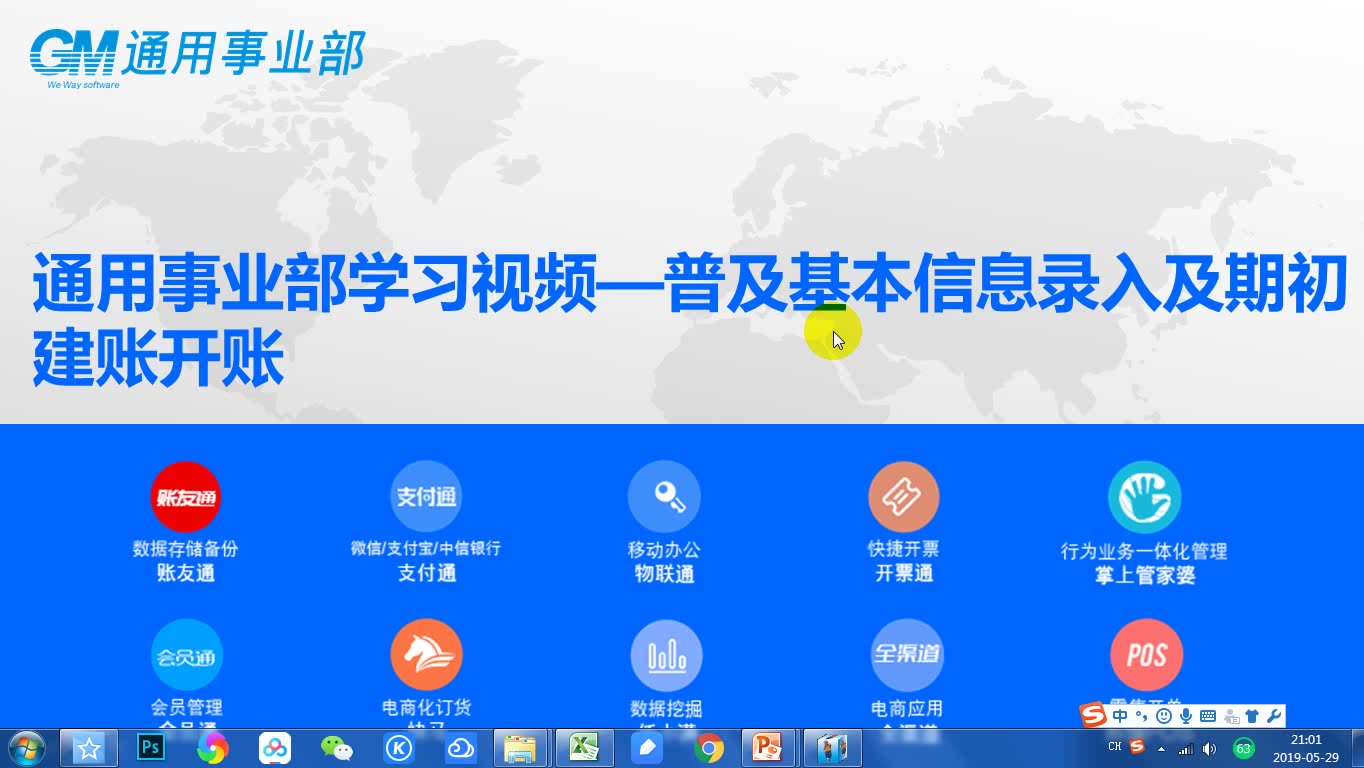Viewport: 1364px width, 768px height.
Task: Click the 账友通 label under 数据存储备份
Action: pyautogui.click(x=186, y=574)
